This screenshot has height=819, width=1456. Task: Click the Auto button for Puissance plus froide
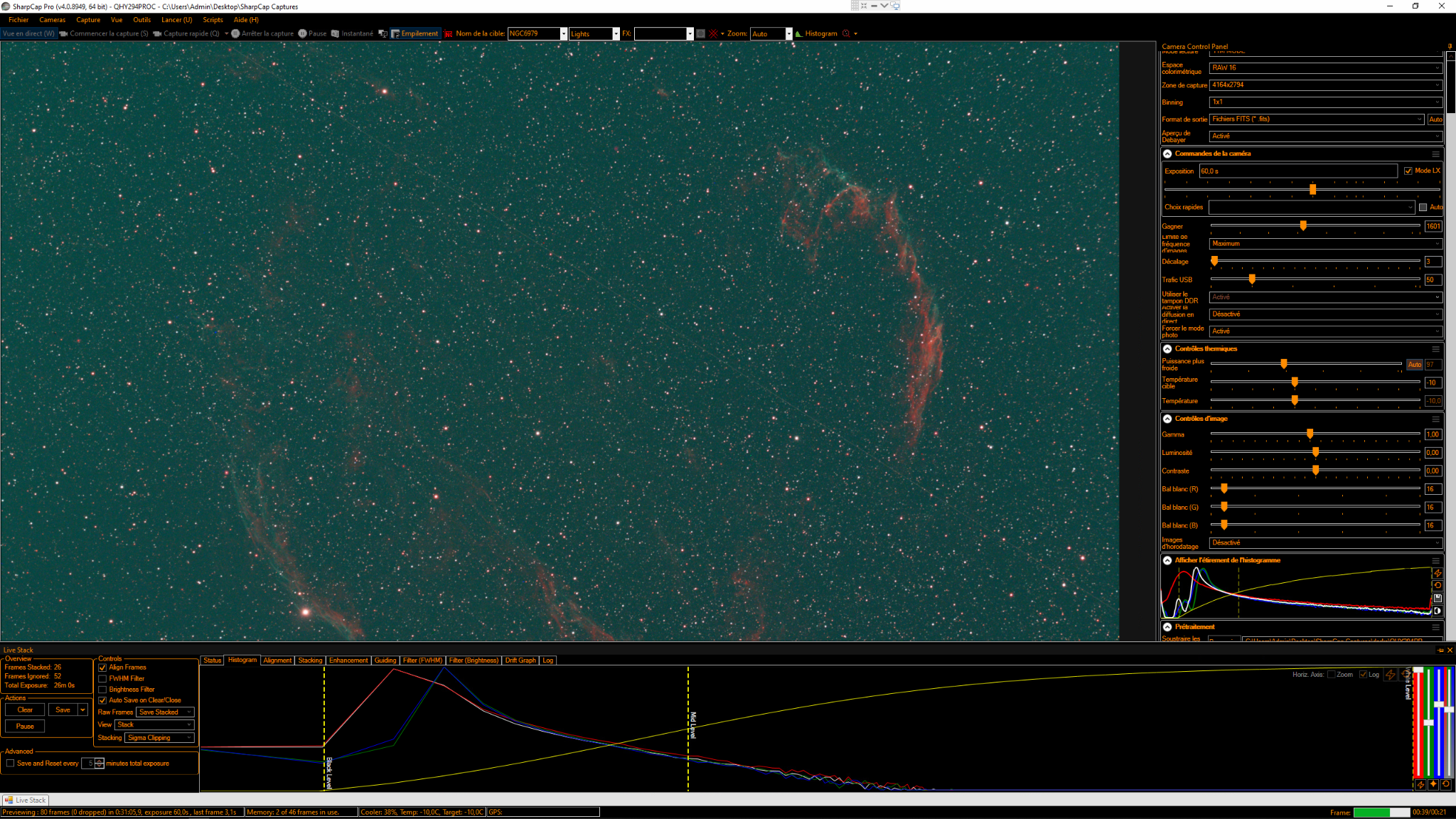1415,365
